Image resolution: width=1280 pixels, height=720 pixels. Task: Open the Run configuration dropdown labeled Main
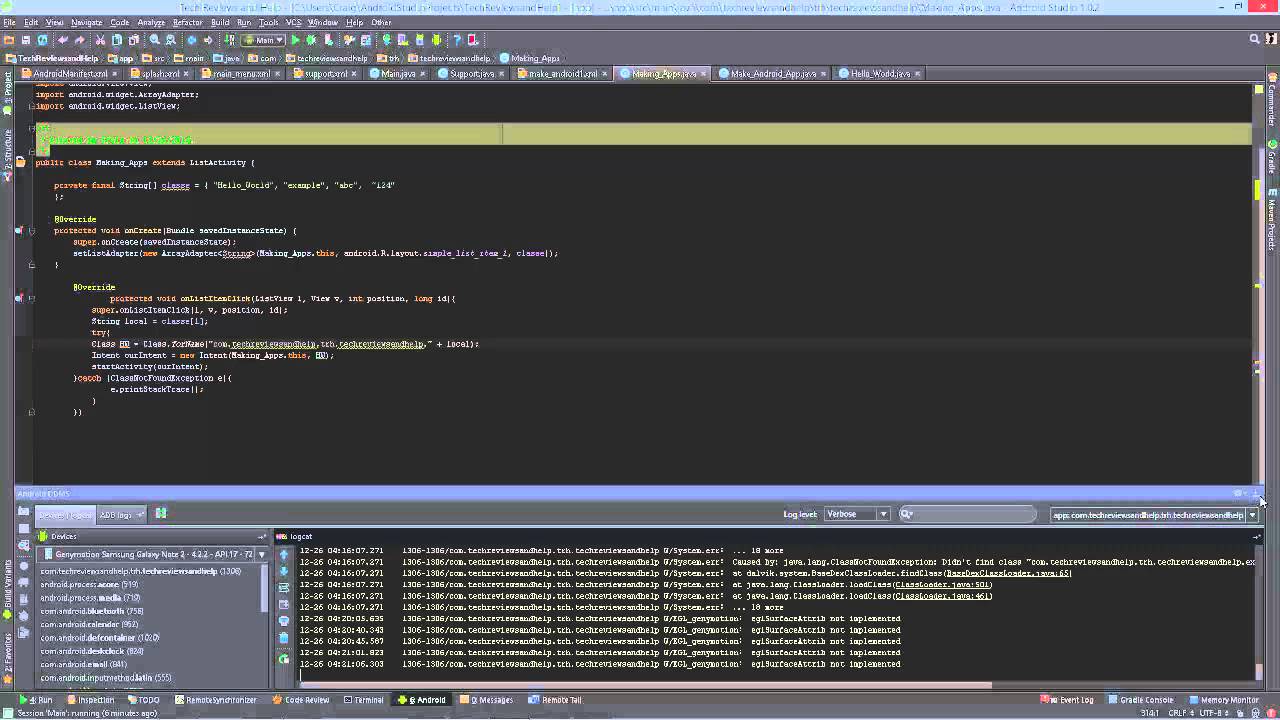click(264, 40)
